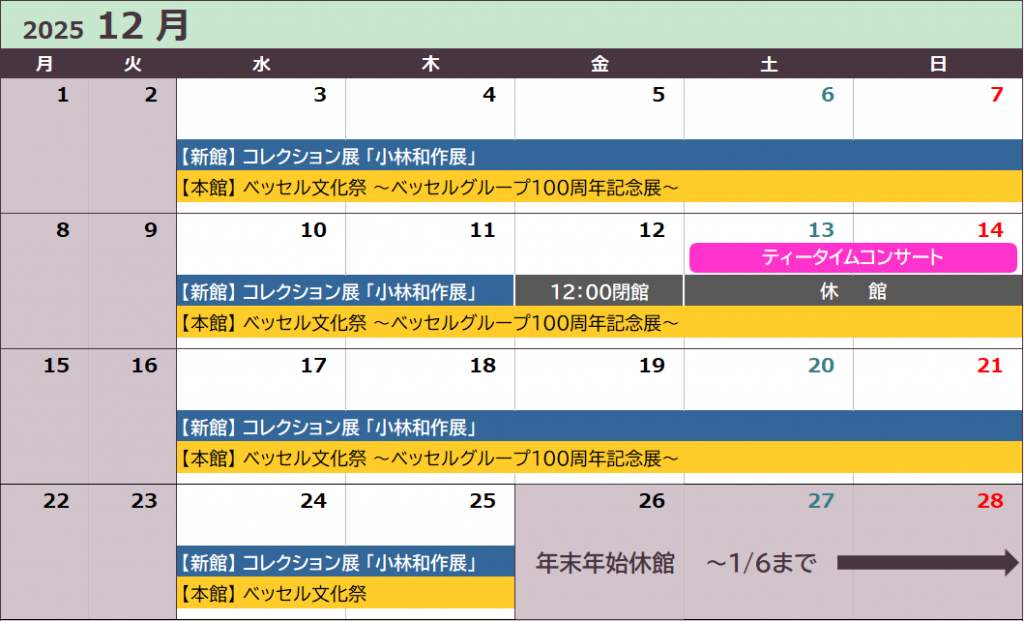Select the 月 weekday header
This screenshot has height=621, width=1024.
44,64
